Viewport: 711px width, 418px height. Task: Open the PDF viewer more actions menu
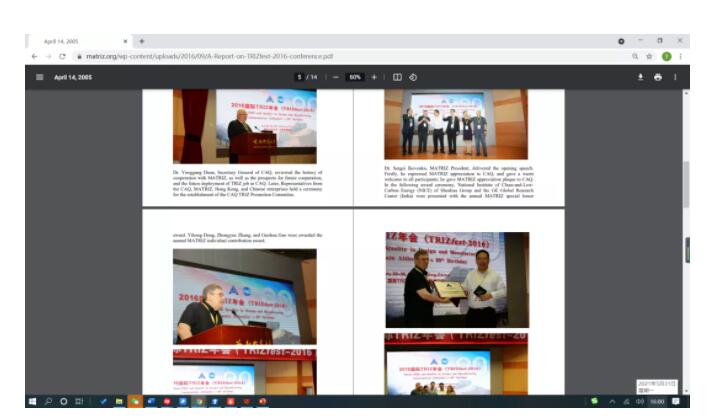coord(675,77)
